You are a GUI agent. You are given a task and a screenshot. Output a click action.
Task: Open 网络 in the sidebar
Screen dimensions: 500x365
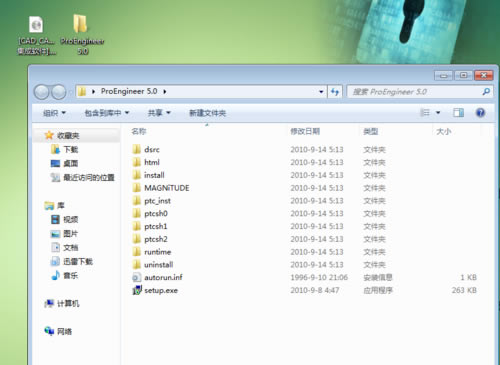(x=58, y=331)
